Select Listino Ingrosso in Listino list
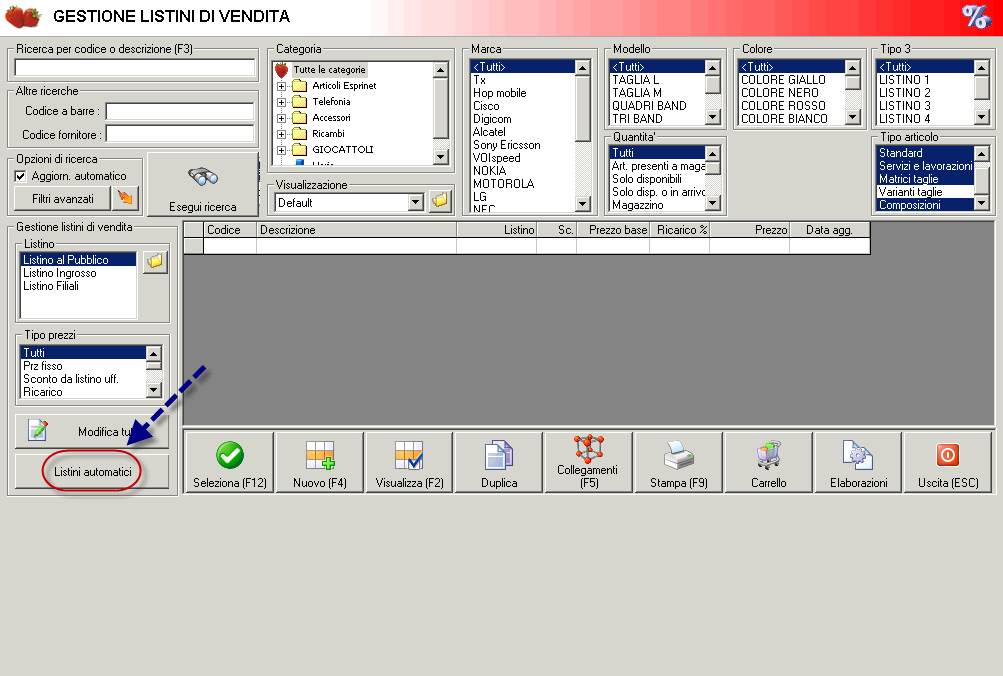This screenshot has height=676, width=1003. [x=78, y=273]
